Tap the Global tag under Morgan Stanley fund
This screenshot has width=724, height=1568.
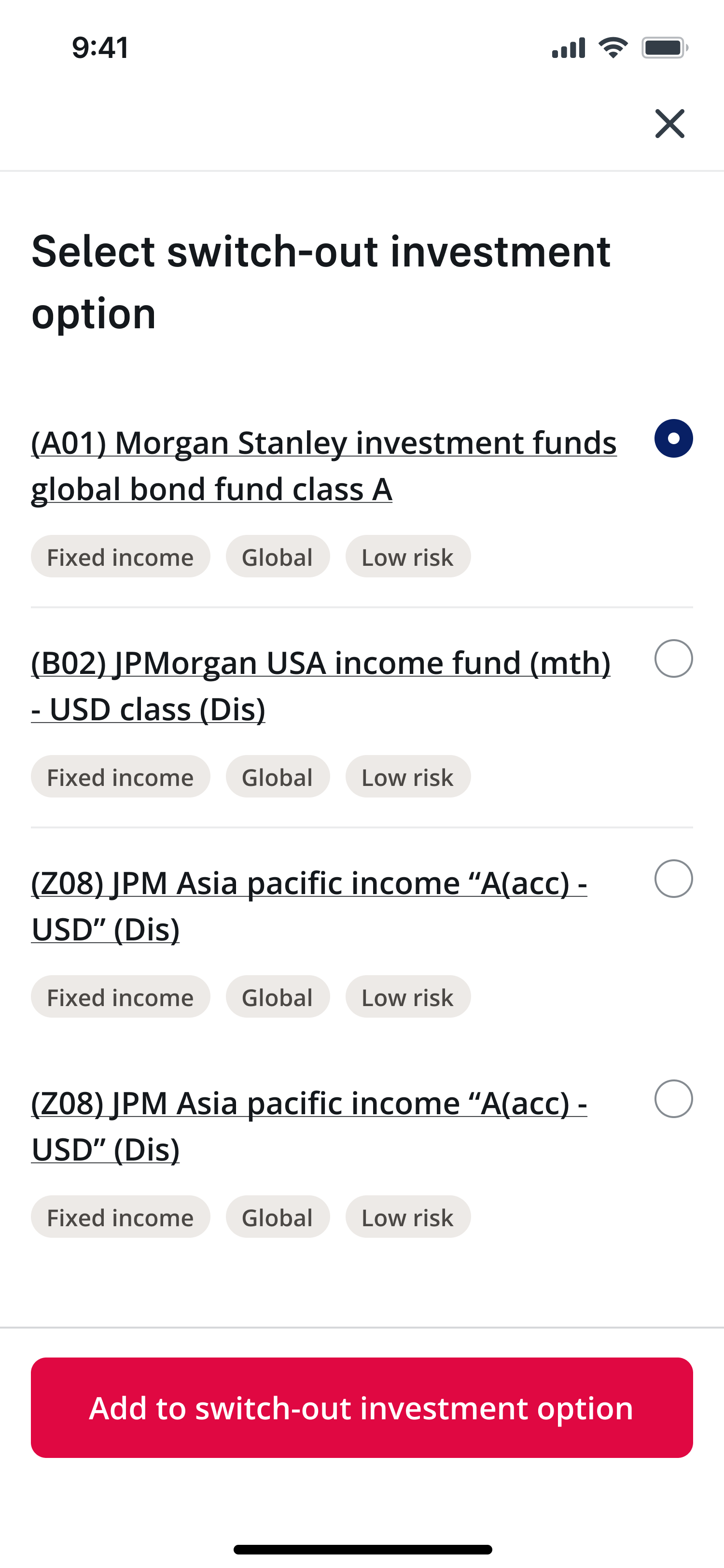(278, 557)
